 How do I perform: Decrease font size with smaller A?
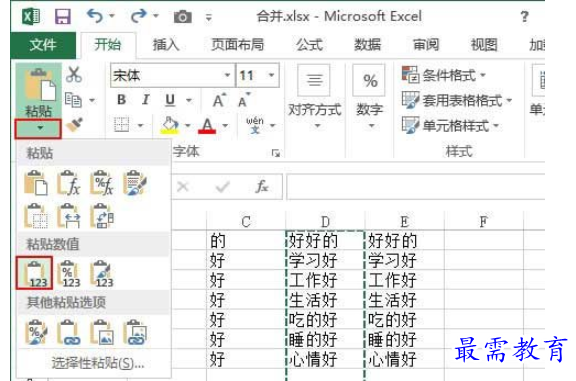244,100
